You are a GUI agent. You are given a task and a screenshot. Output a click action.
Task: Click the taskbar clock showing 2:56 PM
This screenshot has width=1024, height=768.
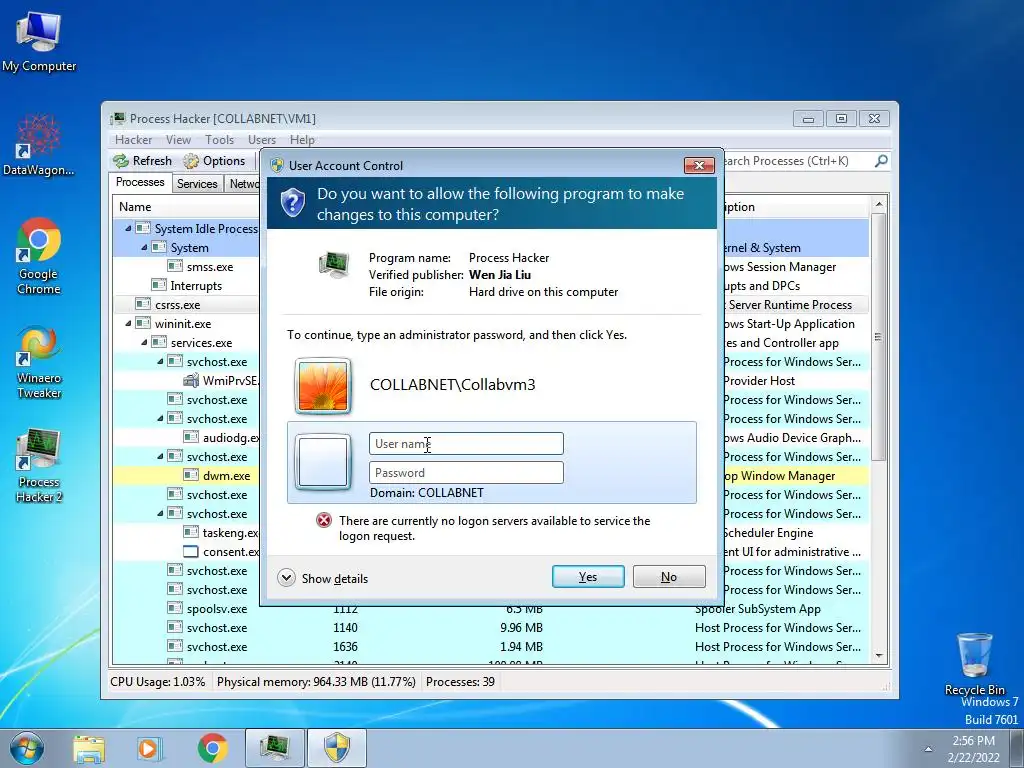(974, 749)
